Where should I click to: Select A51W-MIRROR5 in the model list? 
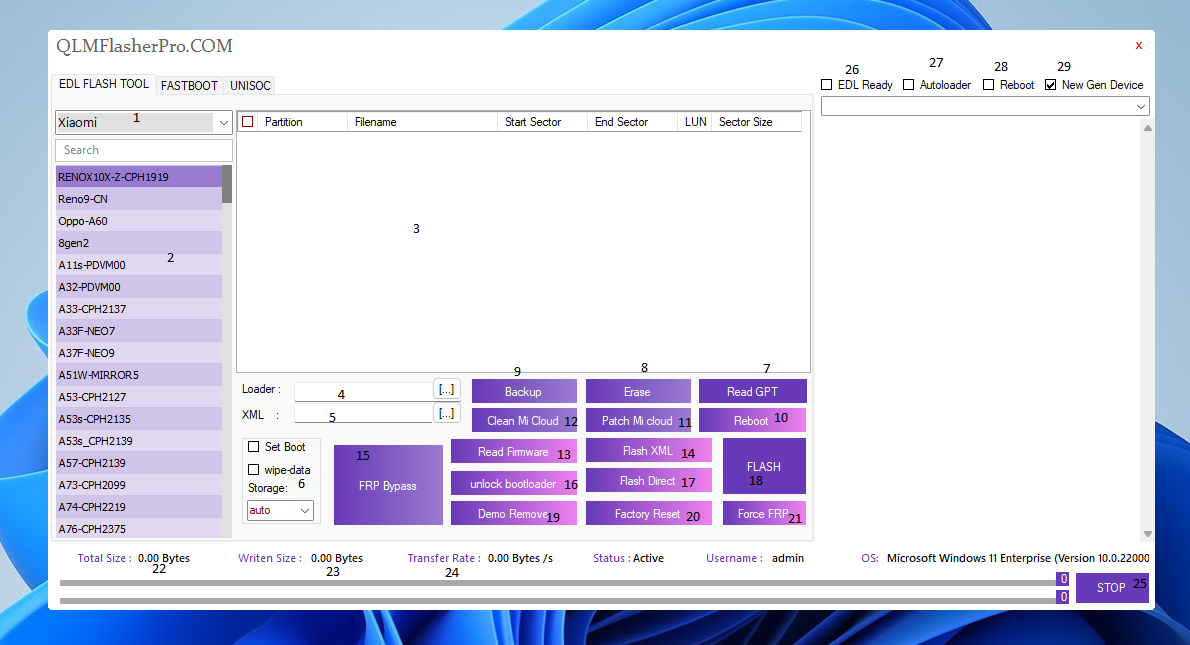pyautogui.click(x=139, y=375)
